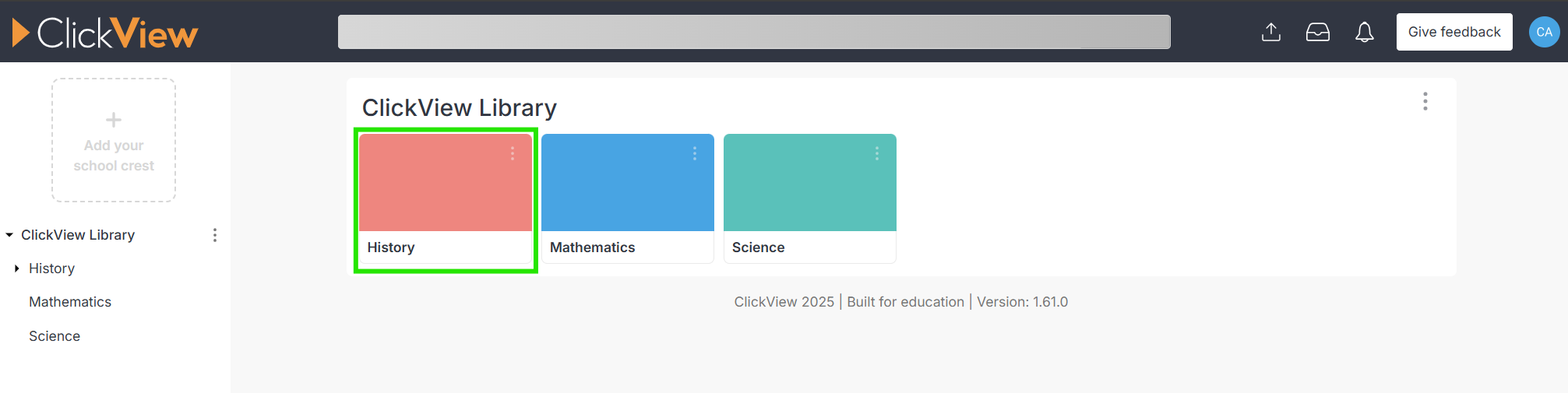Viewport: 1568px width, 393px height.
Task: Open notifications bell icon
Action: [x=1365, y=32]
